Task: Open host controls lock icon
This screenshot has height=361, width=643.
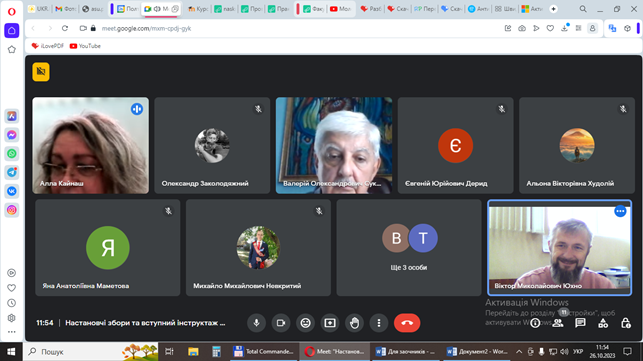Action: pyautogui.click(x=625, y=323)
